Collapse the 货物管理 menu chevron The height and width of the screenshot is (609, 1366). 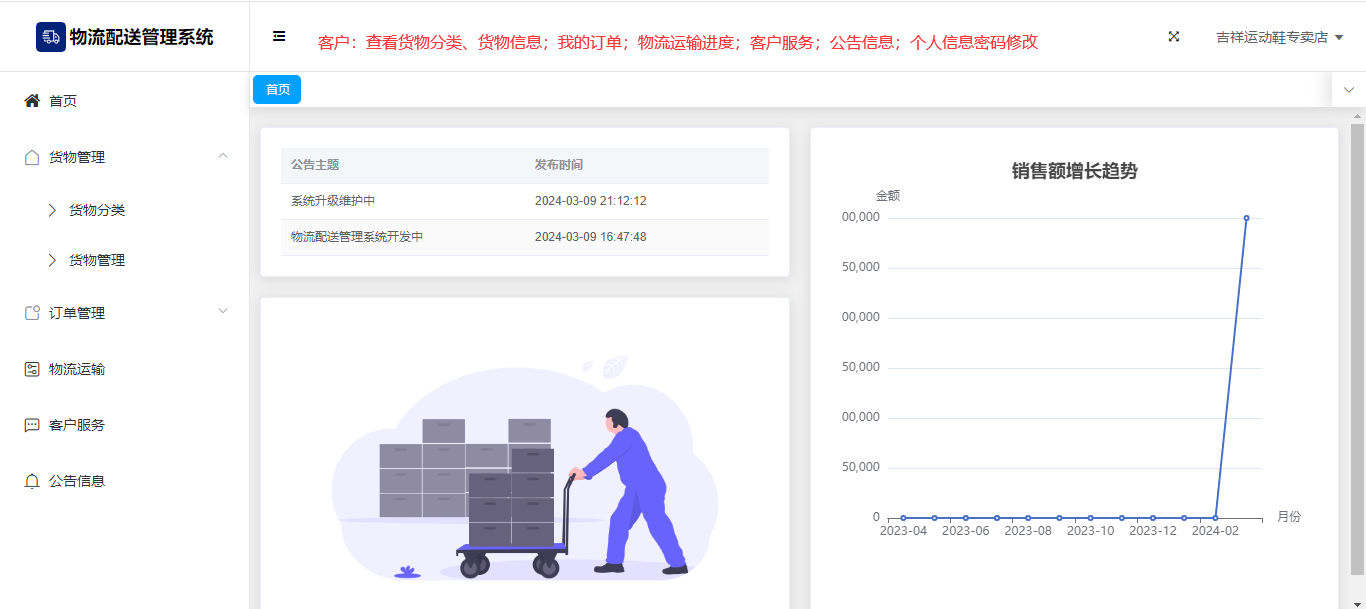point(223,156)
